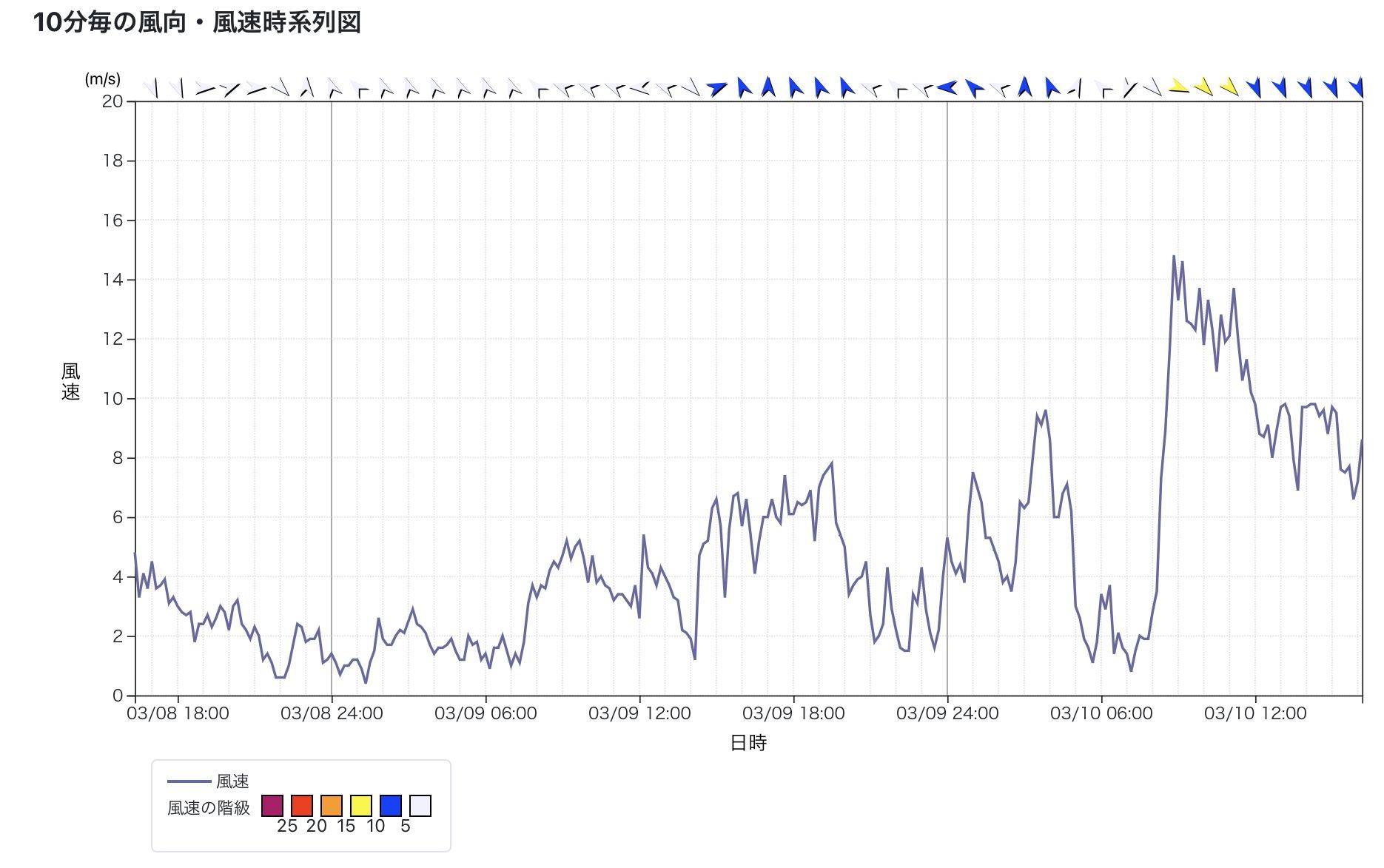Click the blue 5 m/s wind class swatch
Image resolution: width=1384 pixels, height=868 pixels.
(x=391, y=806)
